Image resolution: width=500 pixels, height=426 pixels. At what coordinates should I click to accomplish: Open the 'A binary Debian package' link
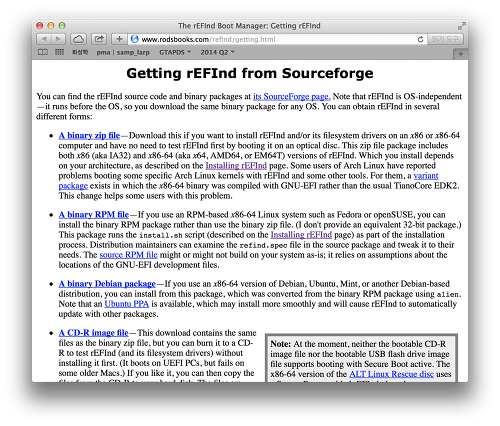pyautogui.click(x=107, y=284)
